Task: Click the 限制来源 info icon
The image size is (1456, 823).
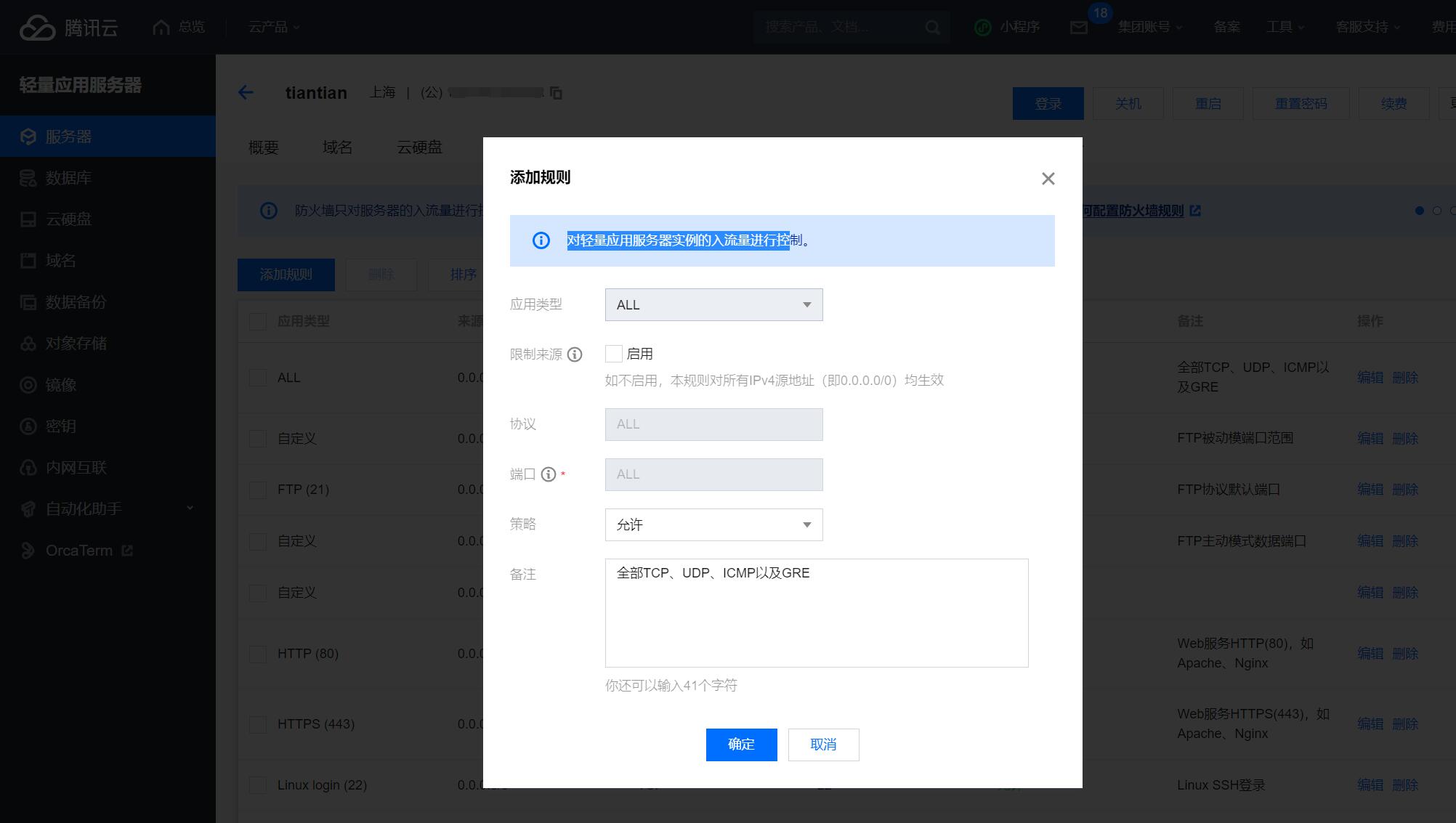Action: click(x=575, y=354)
